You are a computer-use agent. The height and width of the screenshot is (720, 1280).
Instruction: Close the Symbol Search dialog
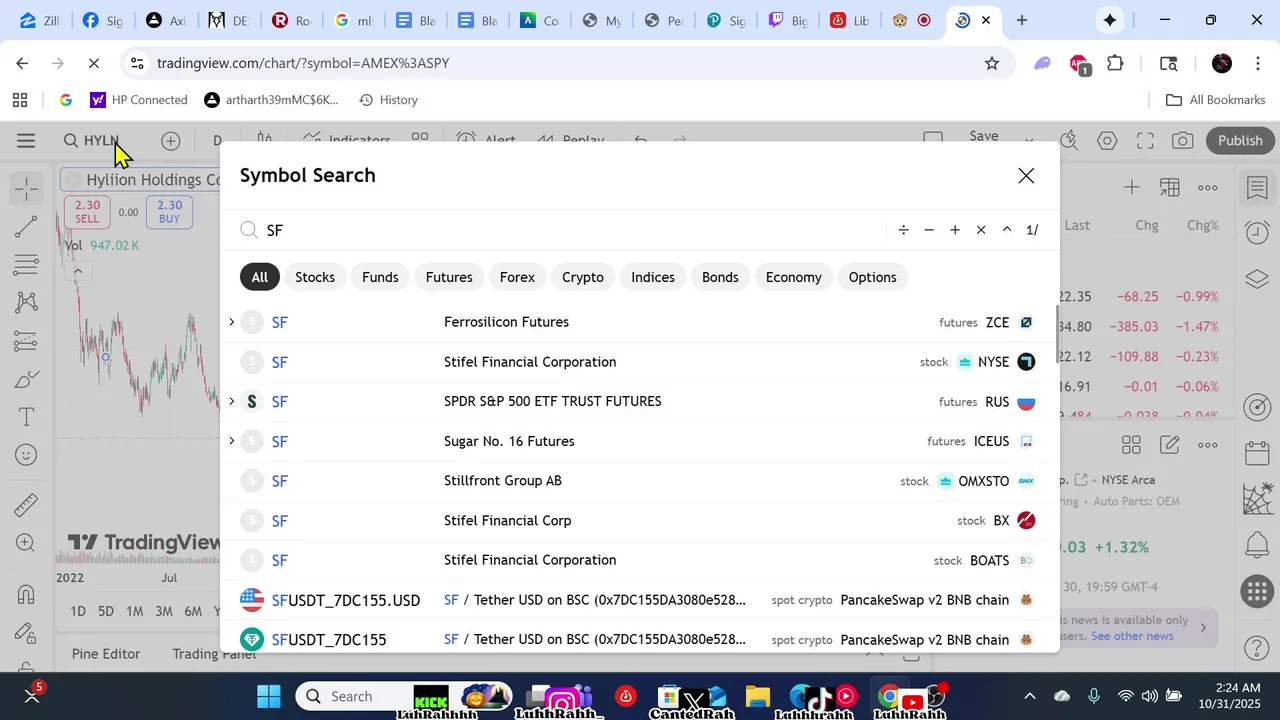point(1026,176)
